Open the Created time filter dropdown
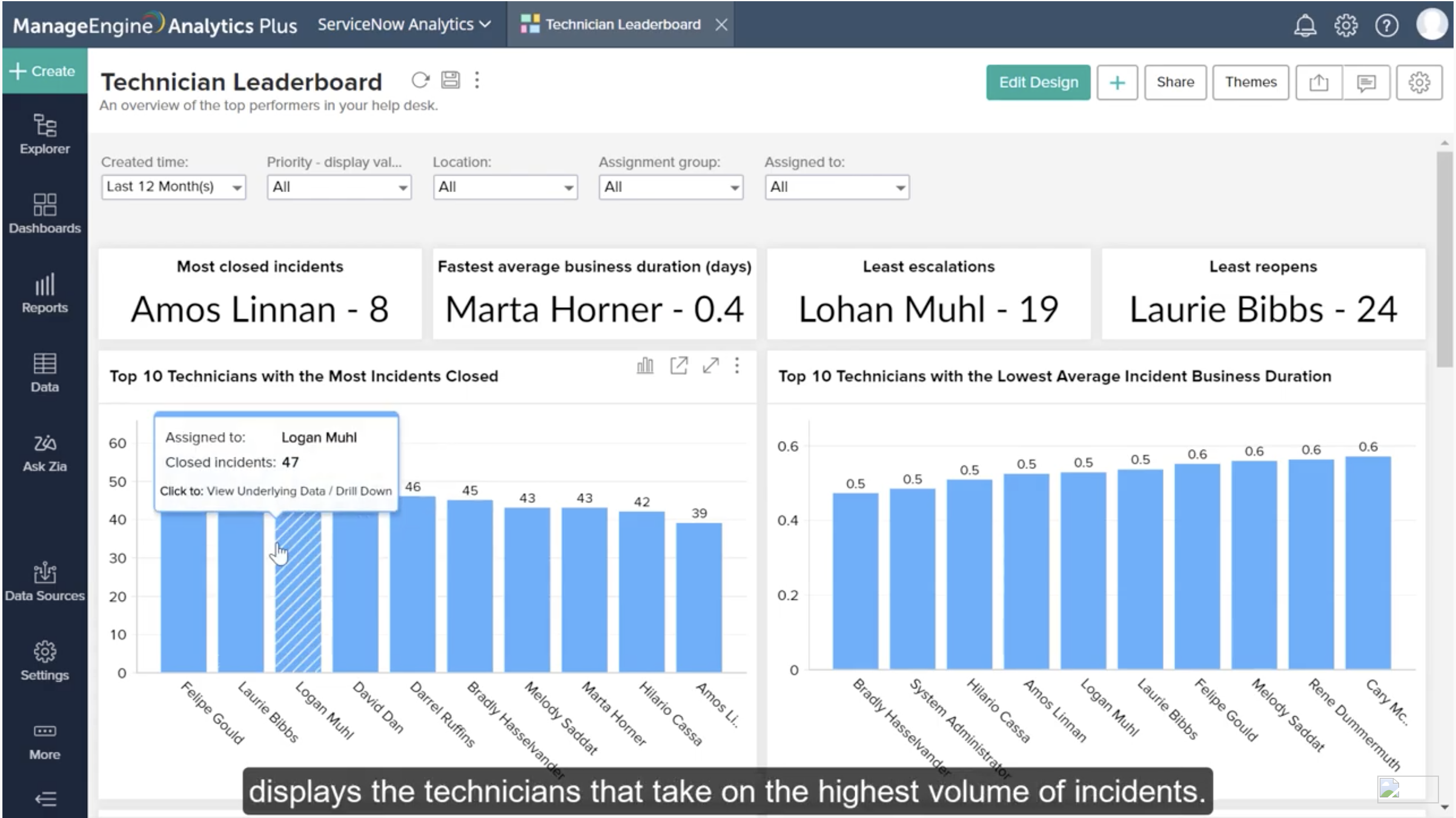This screenshot has height=818, width=1456. (173, 187)
